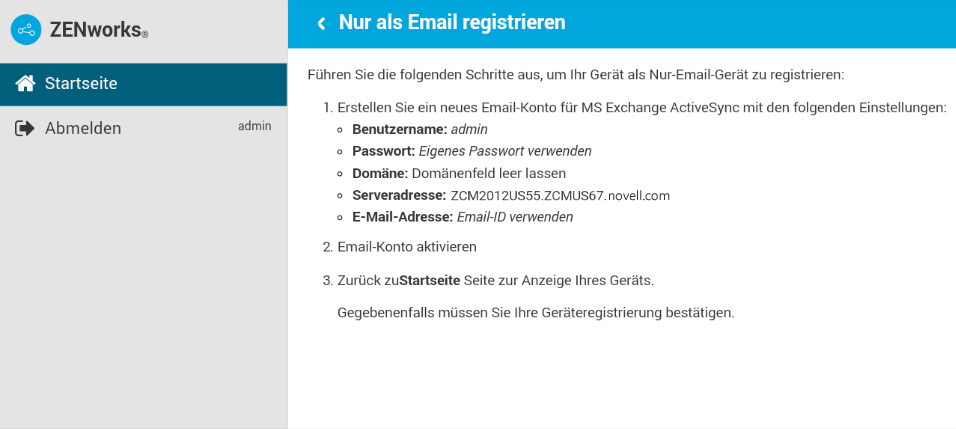This screenshot has height=429, width=956.
Task: Select the Abmelden menu label
Action: [83, 129]
